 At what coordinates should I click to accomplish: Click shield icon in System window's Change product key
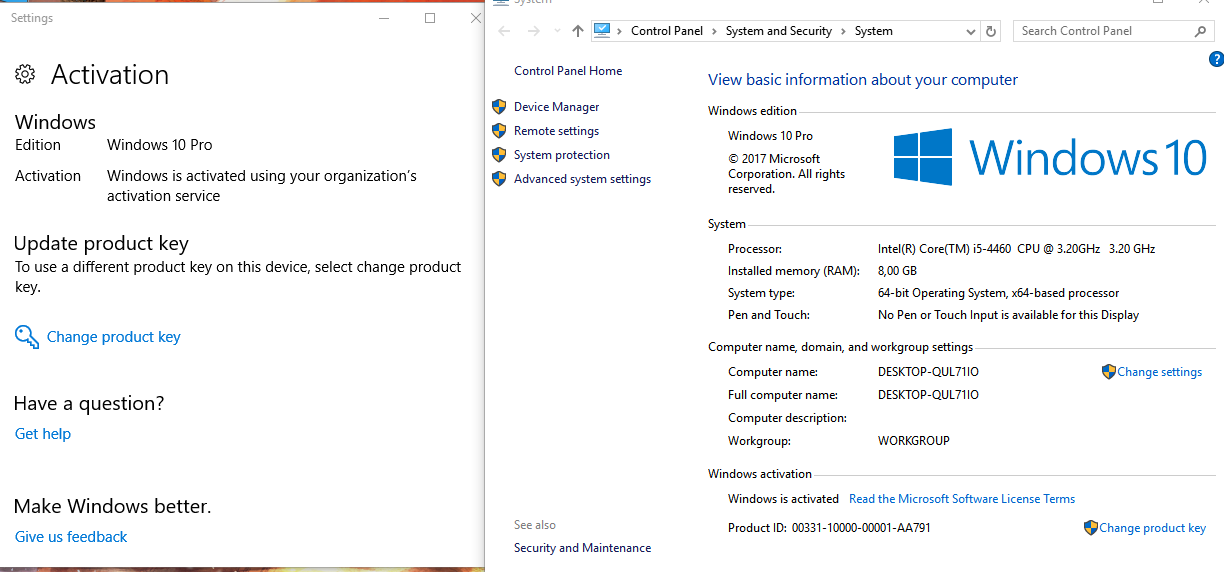click(x=1091, y=527)
